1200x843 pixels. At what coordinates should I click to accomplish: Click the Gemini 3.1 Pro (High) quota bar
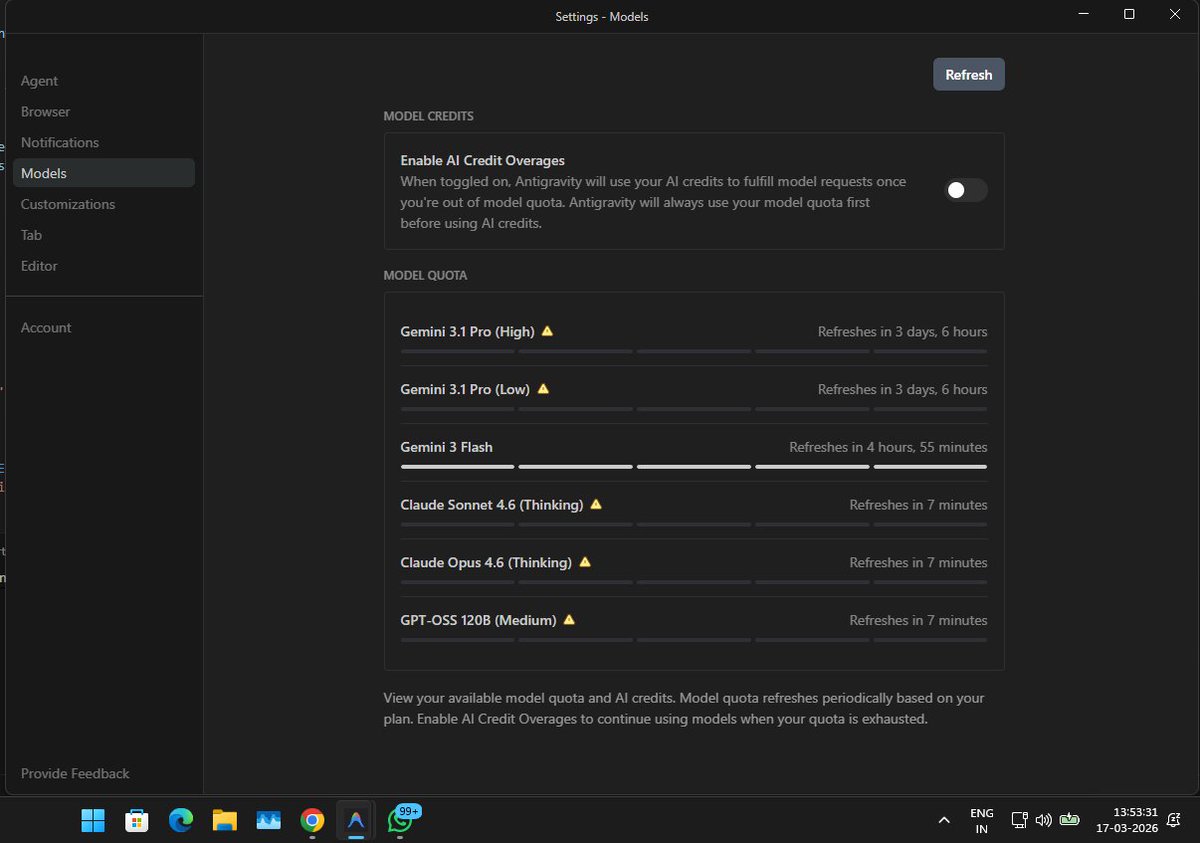694,351
